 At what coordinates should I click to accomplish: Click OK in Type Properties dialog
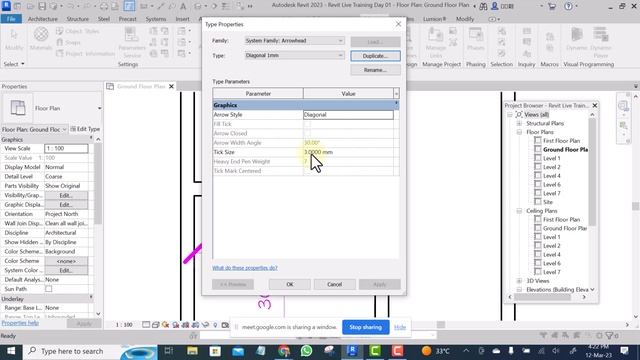(x=289, y=284)
